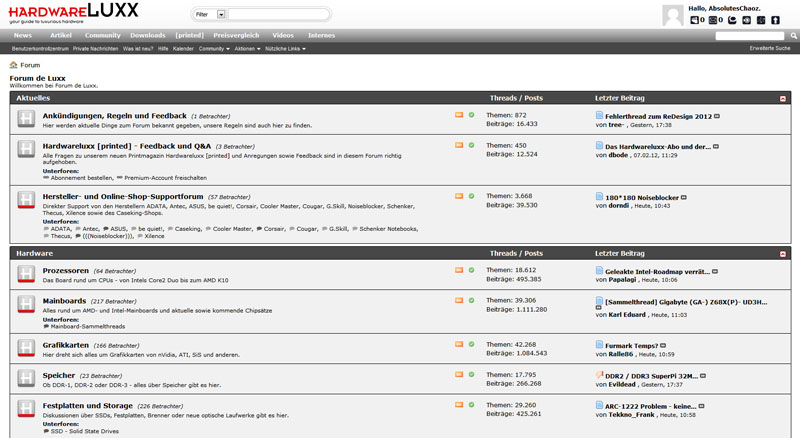
Task: Open the Downloads menu
Action: click(x=147, y=35)
